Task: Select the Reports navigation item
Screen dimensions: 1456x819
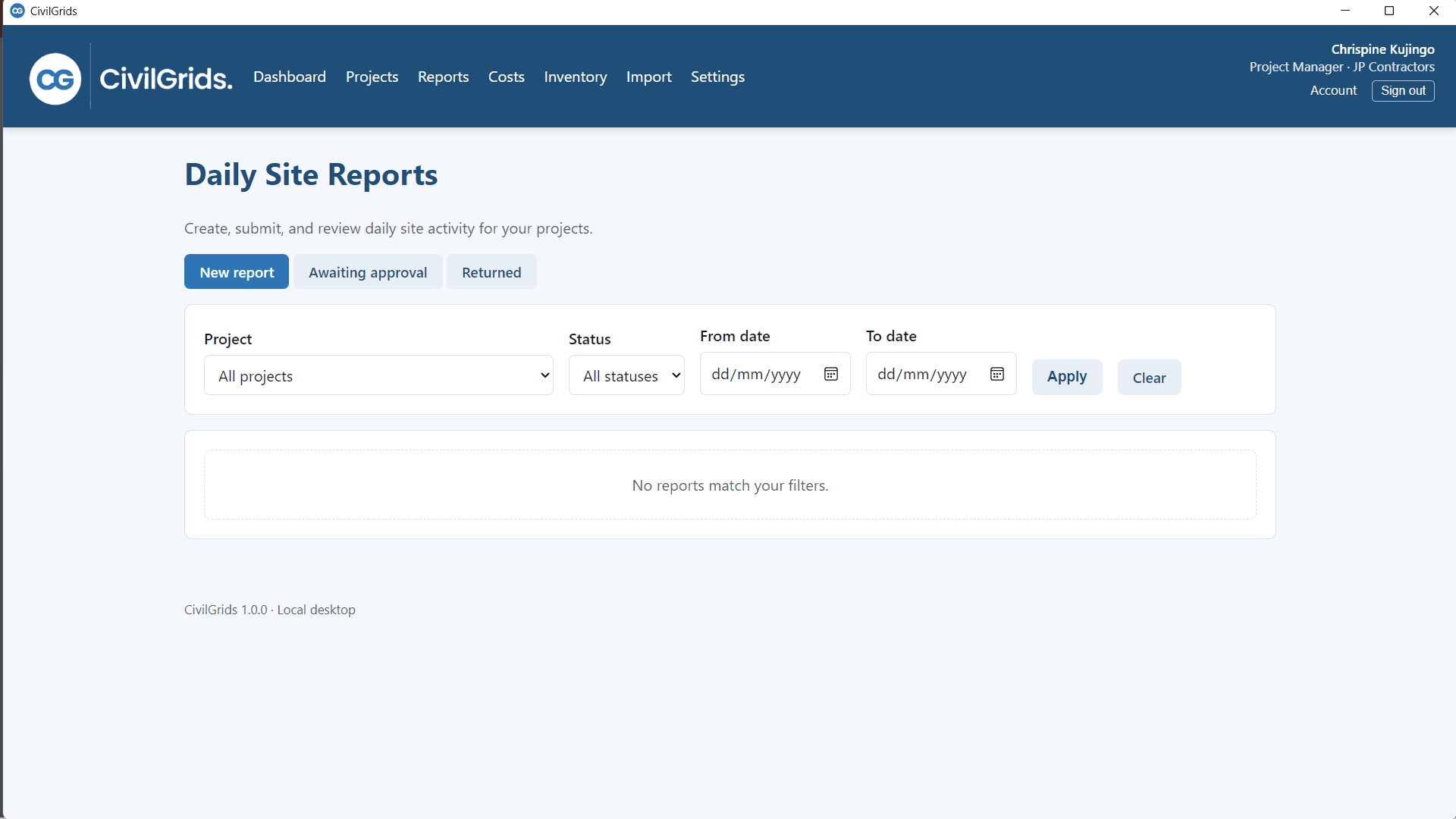Action: tap(443, 77)
